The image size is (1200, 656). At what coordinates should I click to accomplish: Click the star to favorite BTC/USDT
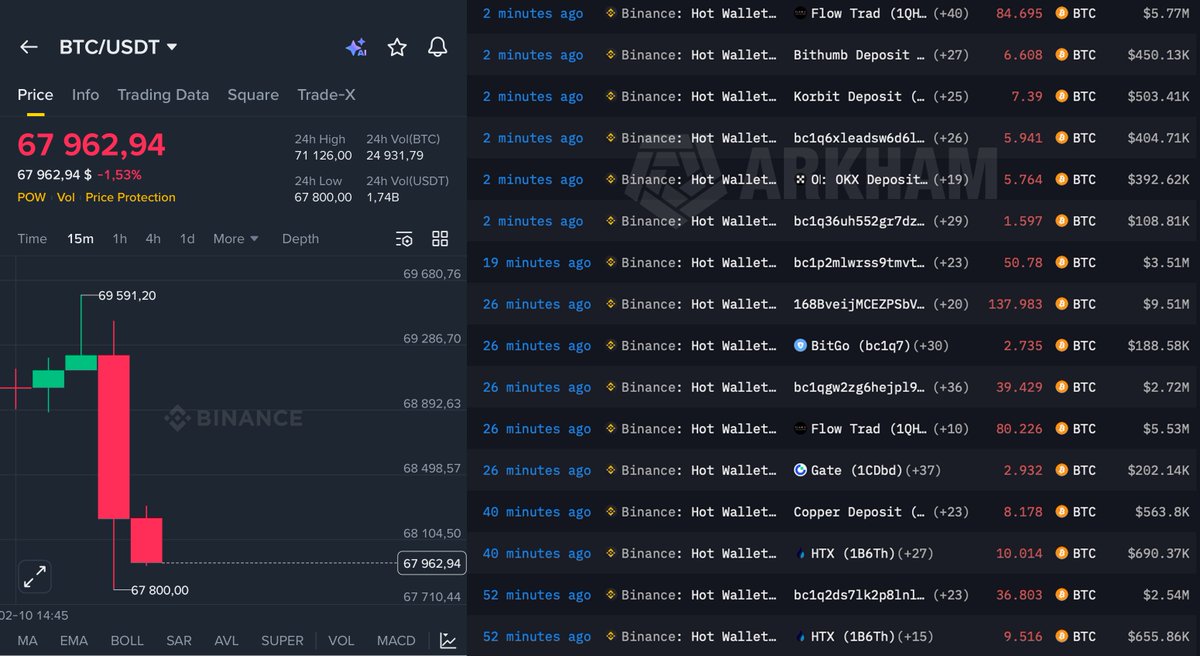[x=397, y=46]
